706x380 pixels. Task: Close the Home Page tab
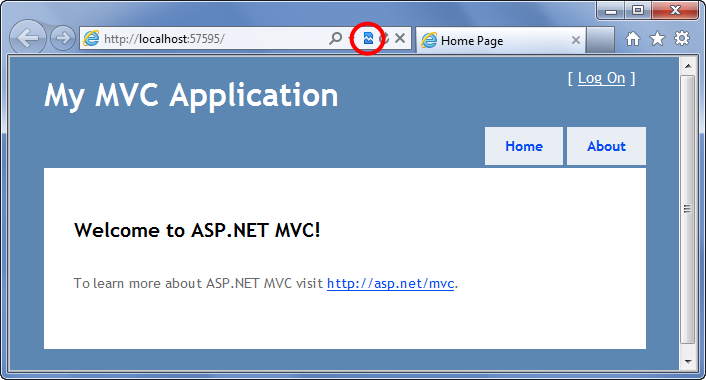pos(575,41)
